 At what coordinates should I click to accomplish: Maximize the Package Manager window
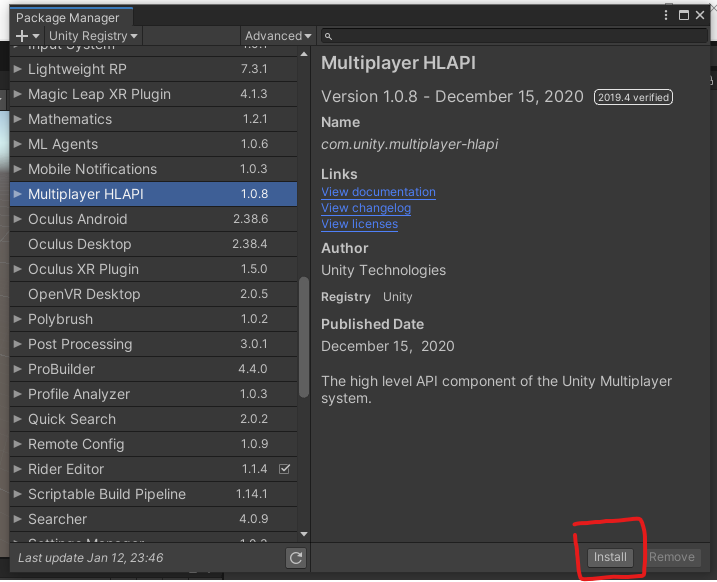tap(684, 15)
